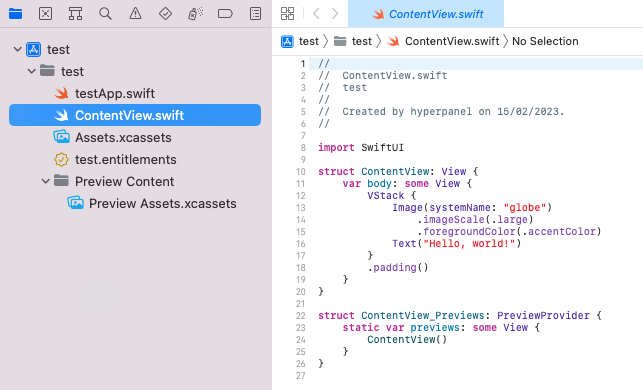Open the Project navigator folder icon
643x390 pixels.
(15, 14)
